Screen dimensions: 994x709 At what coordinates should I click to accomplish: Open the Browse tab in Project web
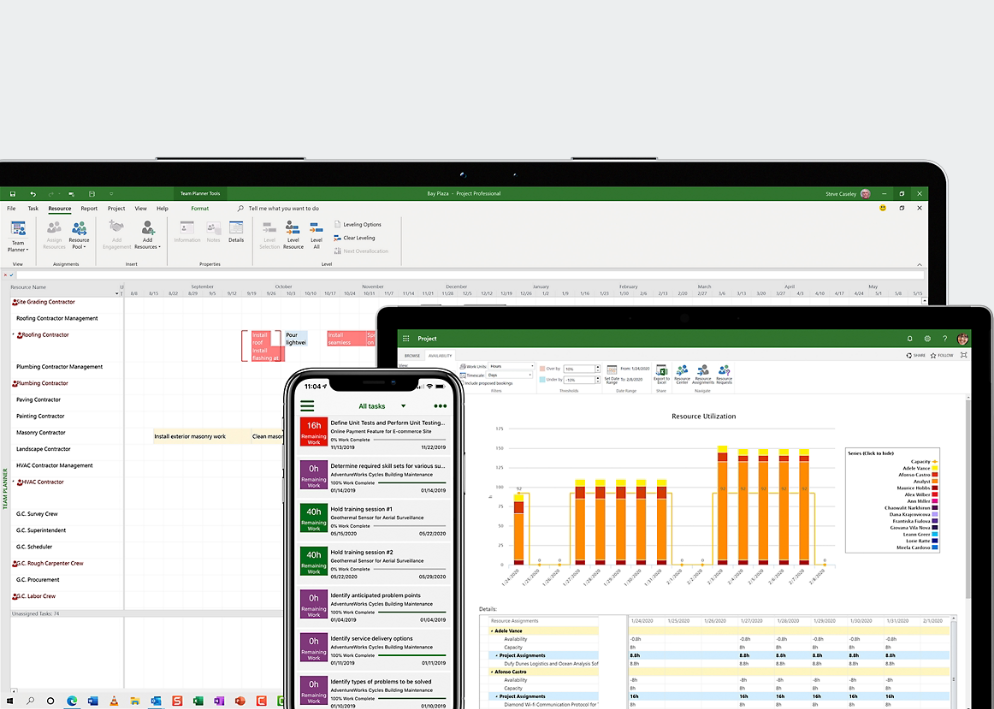[x=412, y=356]
